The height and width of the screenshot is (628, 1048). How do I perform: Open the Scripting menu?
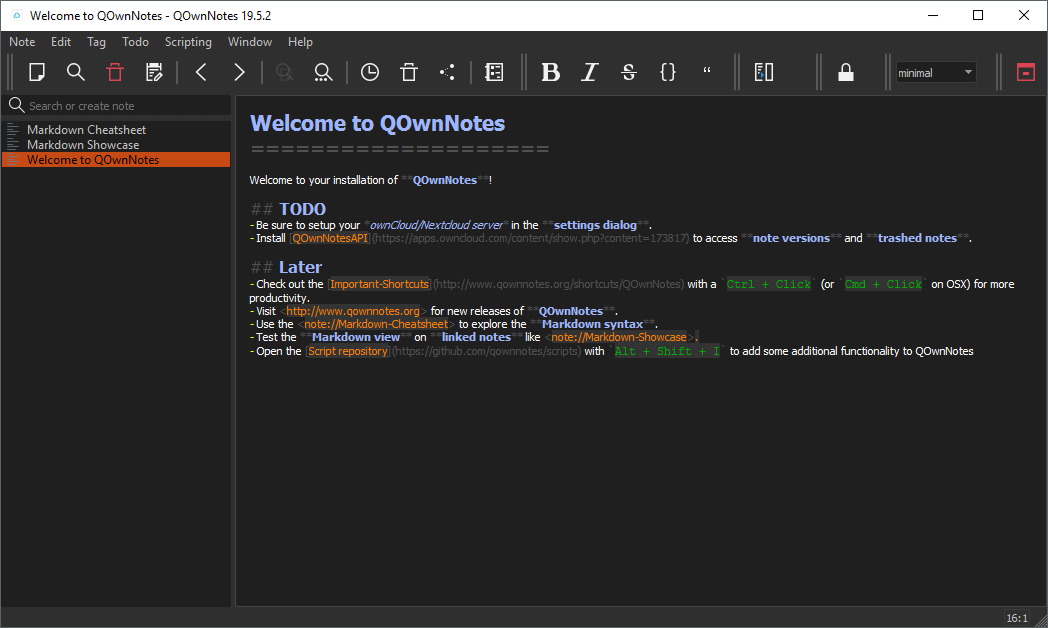(188, 42)
